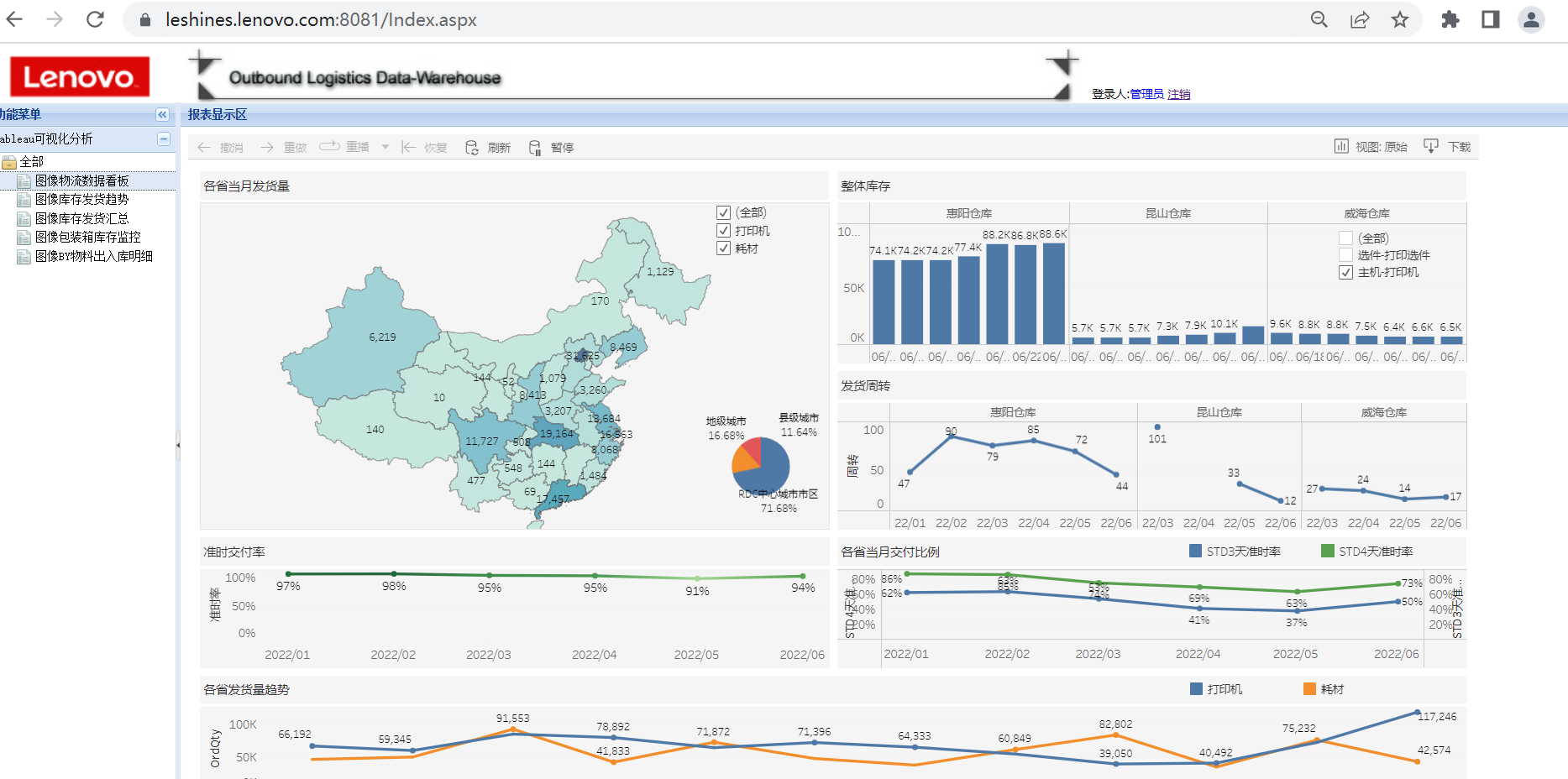Open the browser extensions puzzle icon
This screenshot has height=779, width=1568.
pos(1450,19)
